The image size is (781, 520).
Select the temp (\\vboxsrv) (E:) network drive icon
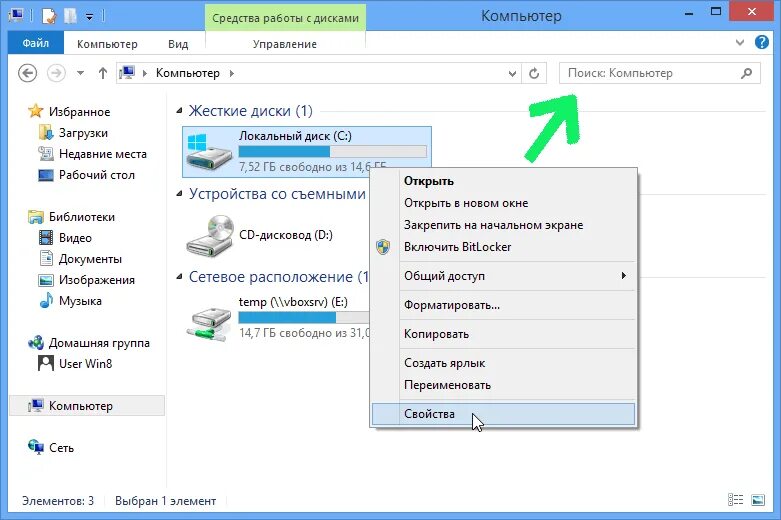(209, 322)
